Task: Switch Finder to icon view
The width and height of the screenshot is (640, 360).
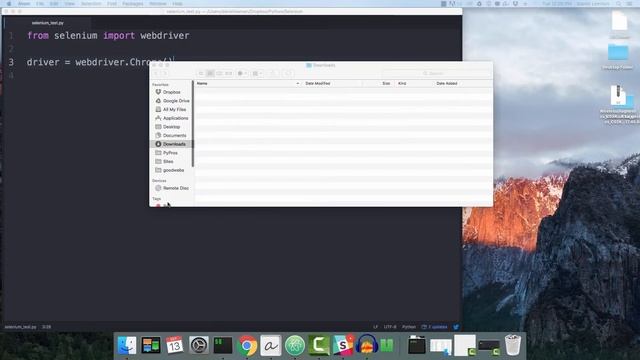Action: point(201,73)
